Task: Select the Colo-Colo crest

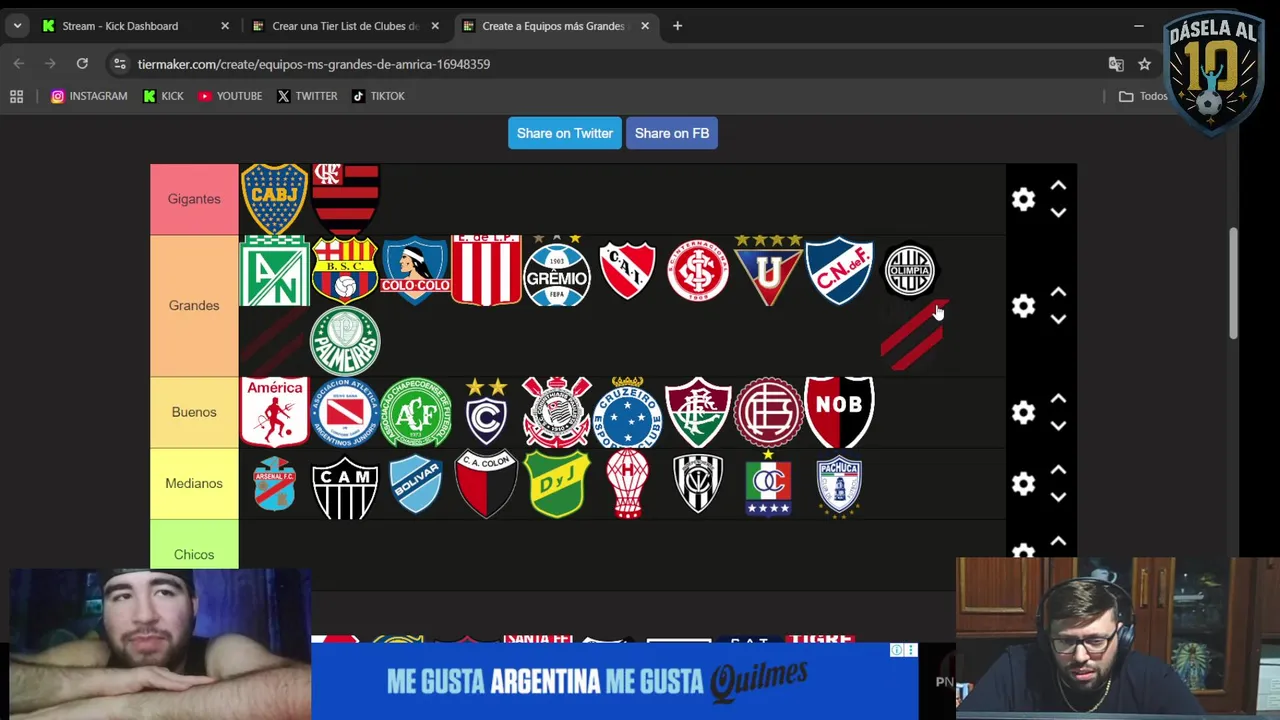Action: point(415,270)
